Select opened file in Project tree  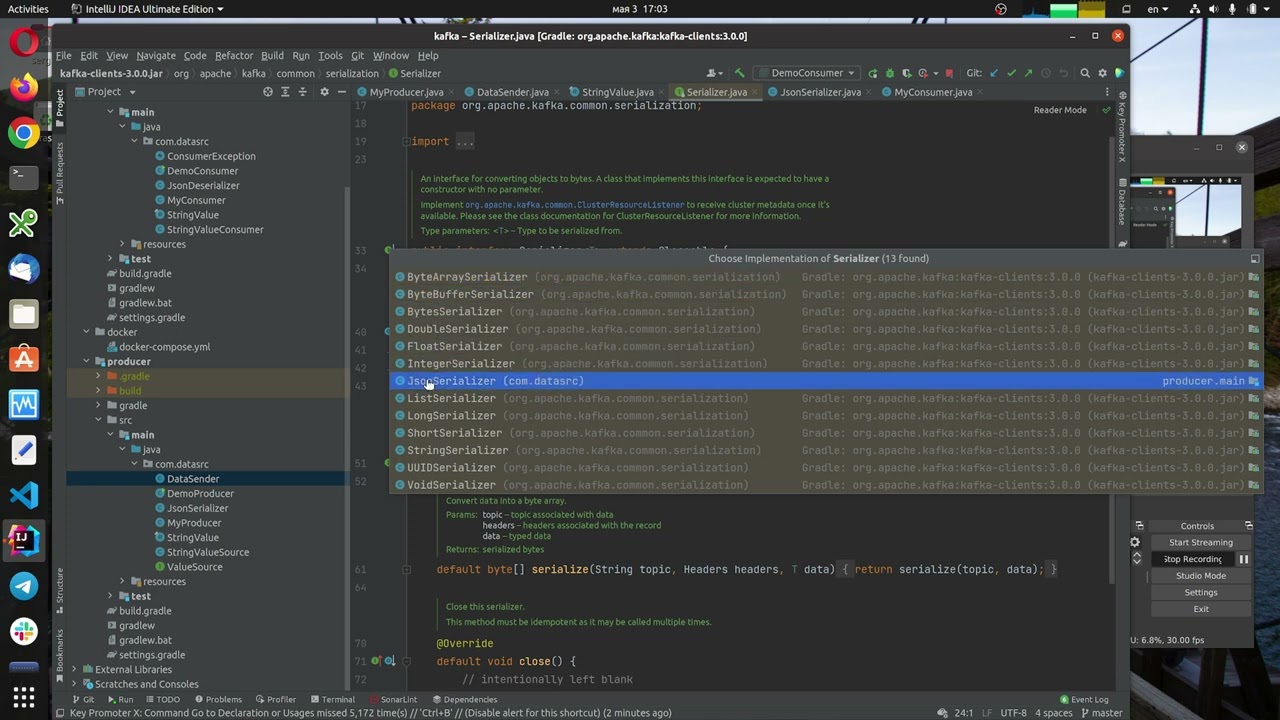(x=267, y=92)
